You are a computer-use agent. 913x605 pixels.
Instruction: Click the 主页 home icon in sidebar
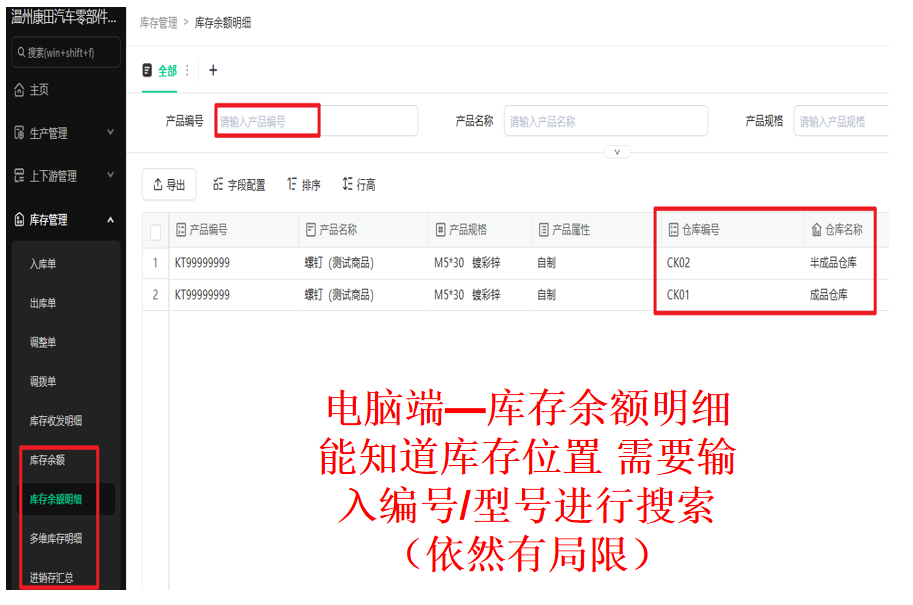(x=20, y=90)
